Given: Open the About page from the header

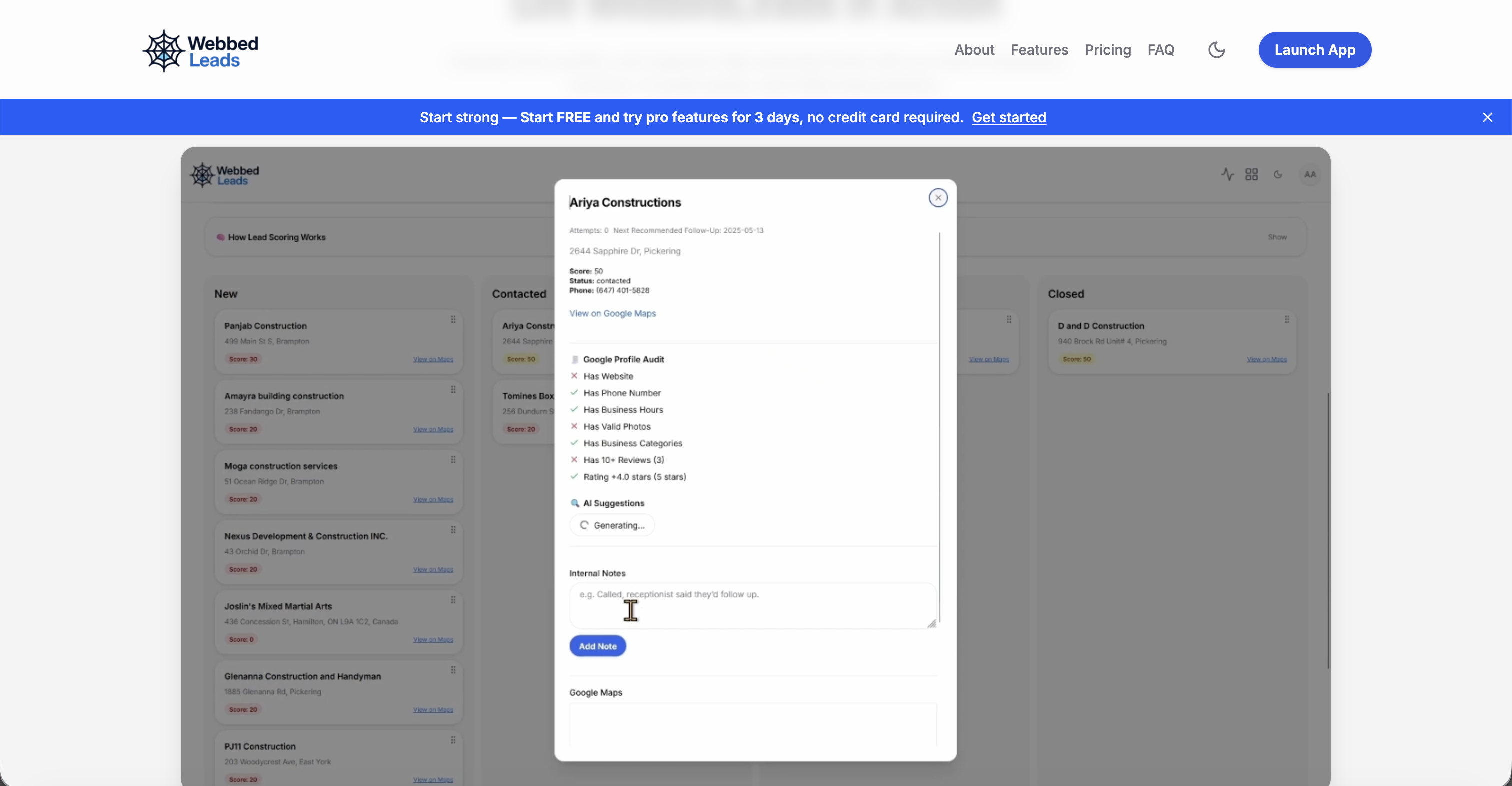Looking at the screenshot, I should [974, 50].
